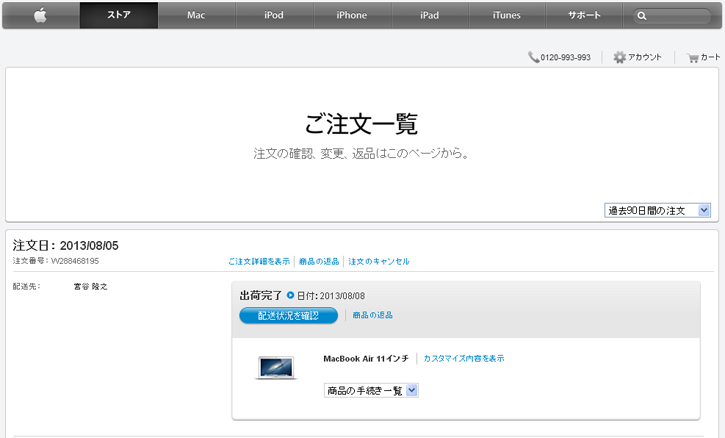The image size is (725, 438).
Task: Click the phone icon beside 0120-993-993
Action: click(533, 57)
